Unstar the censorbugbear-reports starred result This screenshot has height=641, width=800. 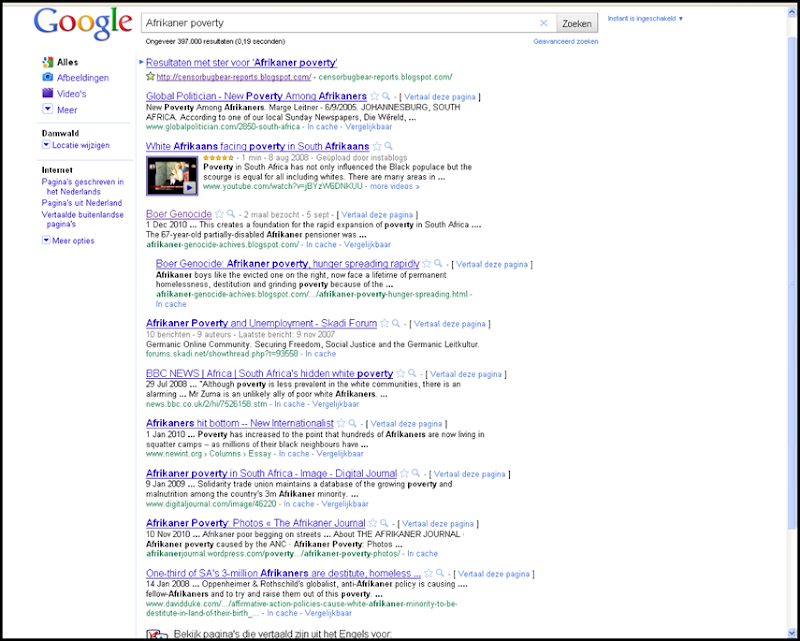pyautogui.click(x=150, y=77)
